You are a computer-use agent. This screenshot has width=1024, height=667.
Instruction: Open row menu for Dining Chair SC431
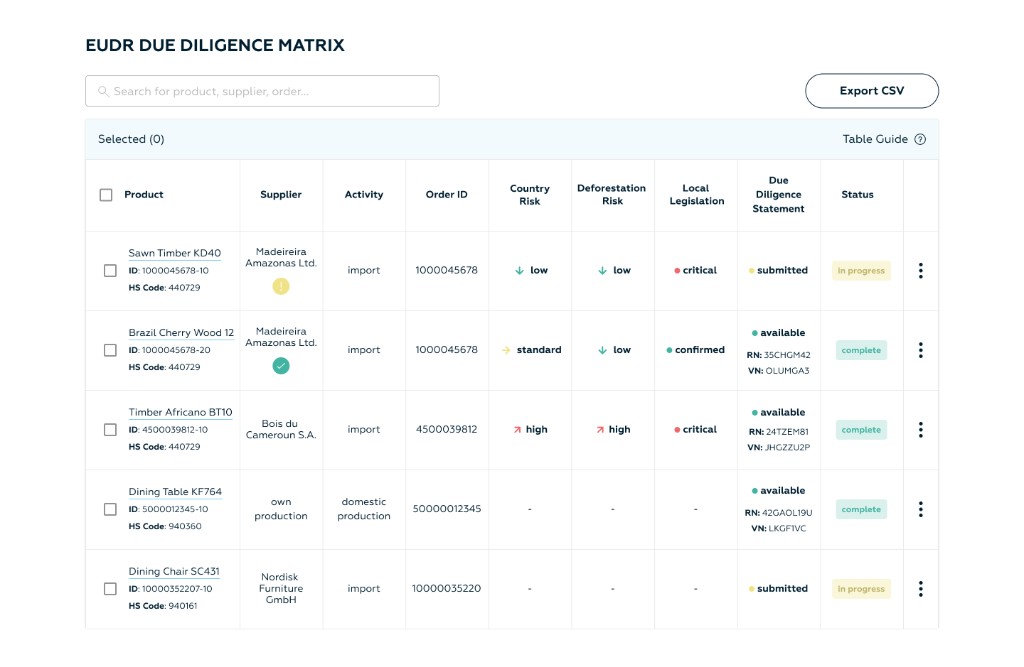coord(920,589)
